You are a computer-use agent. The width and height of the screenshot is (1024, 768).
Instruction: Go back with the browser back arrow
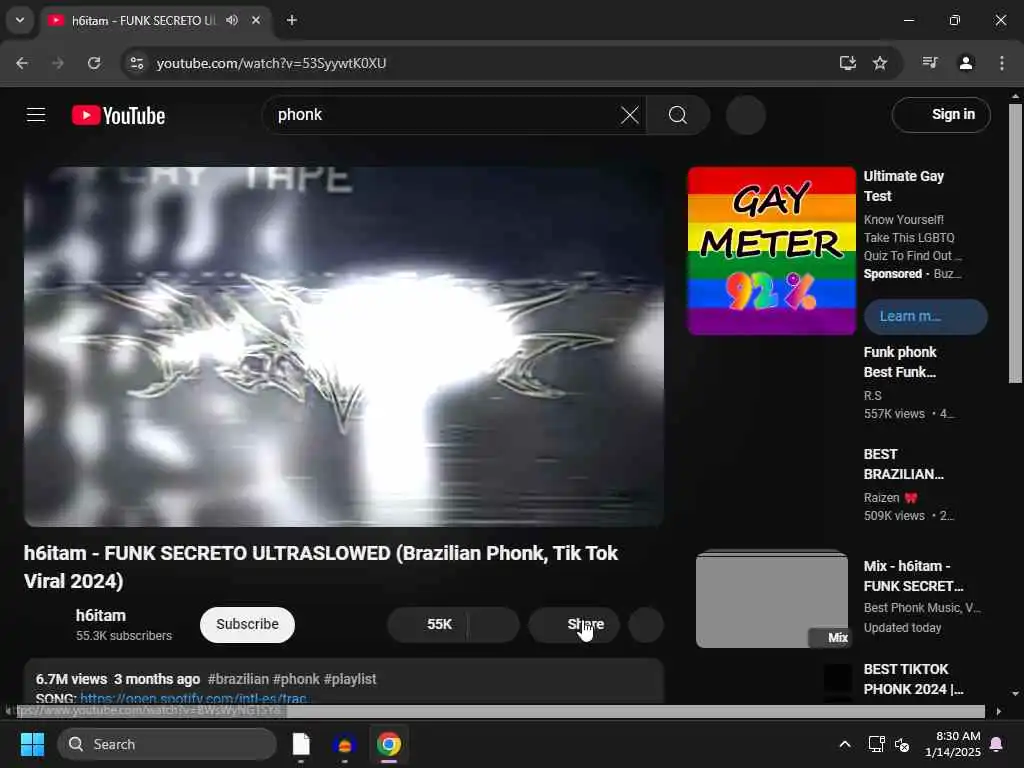[22, 63]
